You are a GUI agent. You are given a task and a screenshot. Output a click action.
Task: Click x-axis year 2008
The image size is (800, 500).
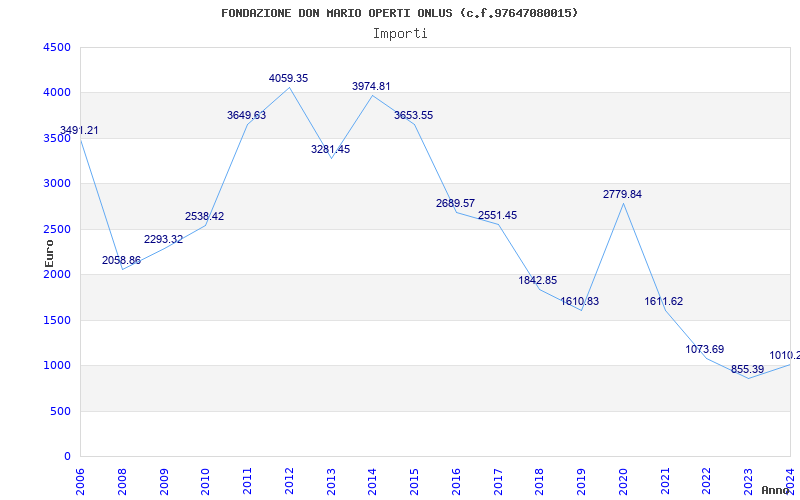(122, 482)
